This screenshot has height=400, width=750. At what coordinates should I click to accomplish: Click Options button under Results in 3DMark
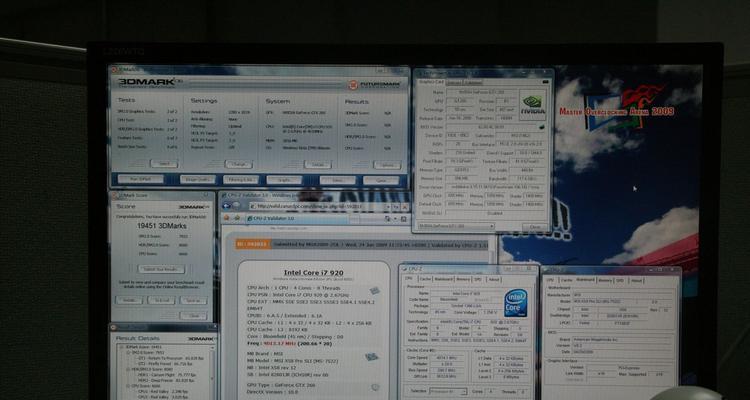[387, 165]
